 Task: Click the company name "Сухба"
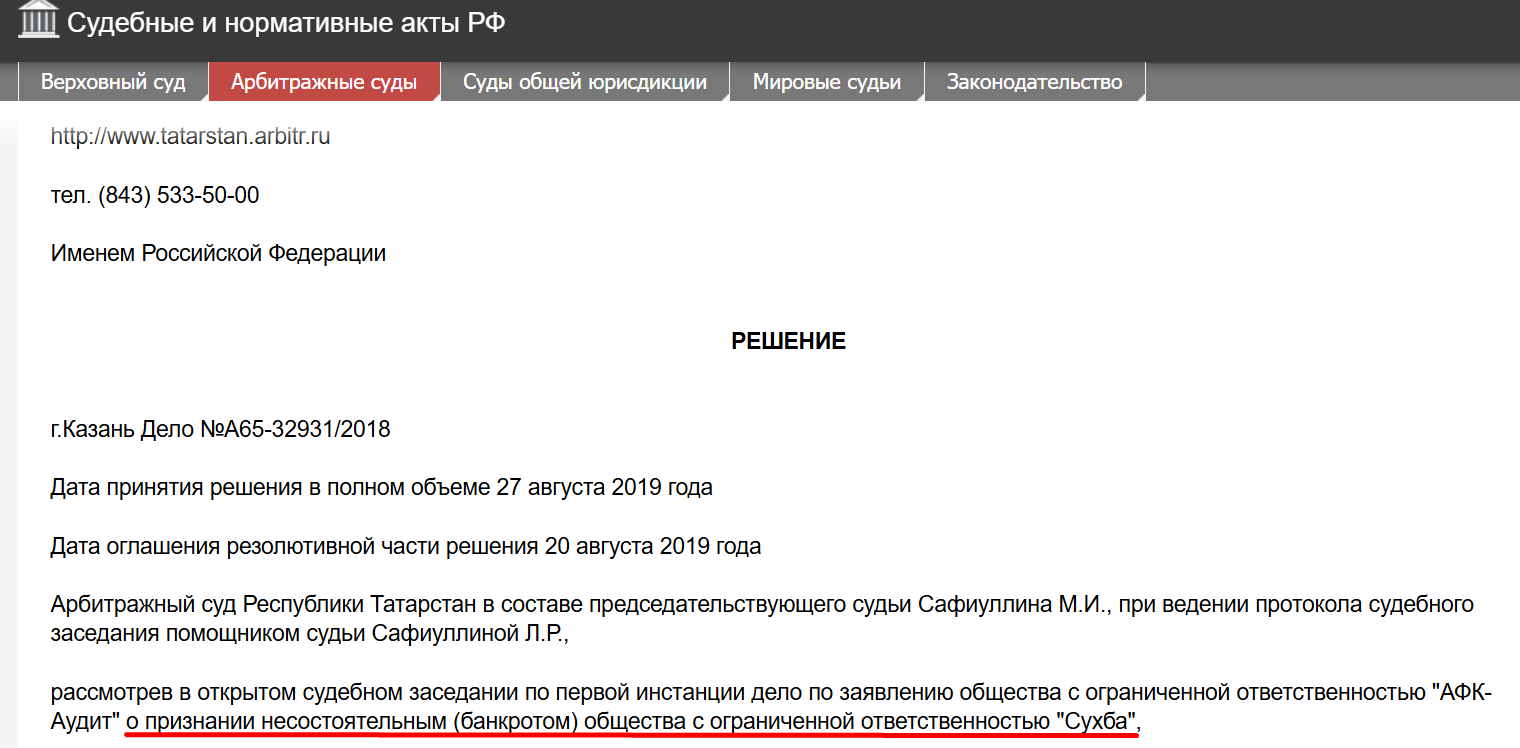point(1098,721)
